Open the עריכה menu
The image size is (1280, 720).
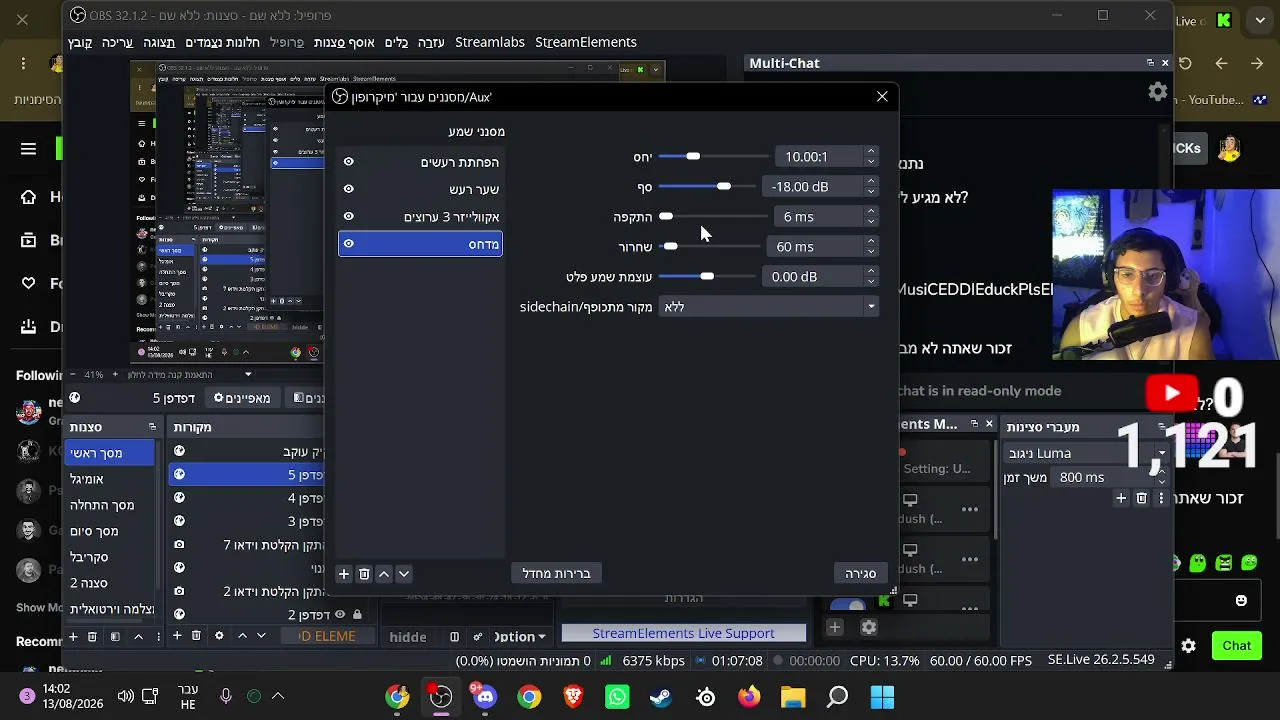(117, 42)
